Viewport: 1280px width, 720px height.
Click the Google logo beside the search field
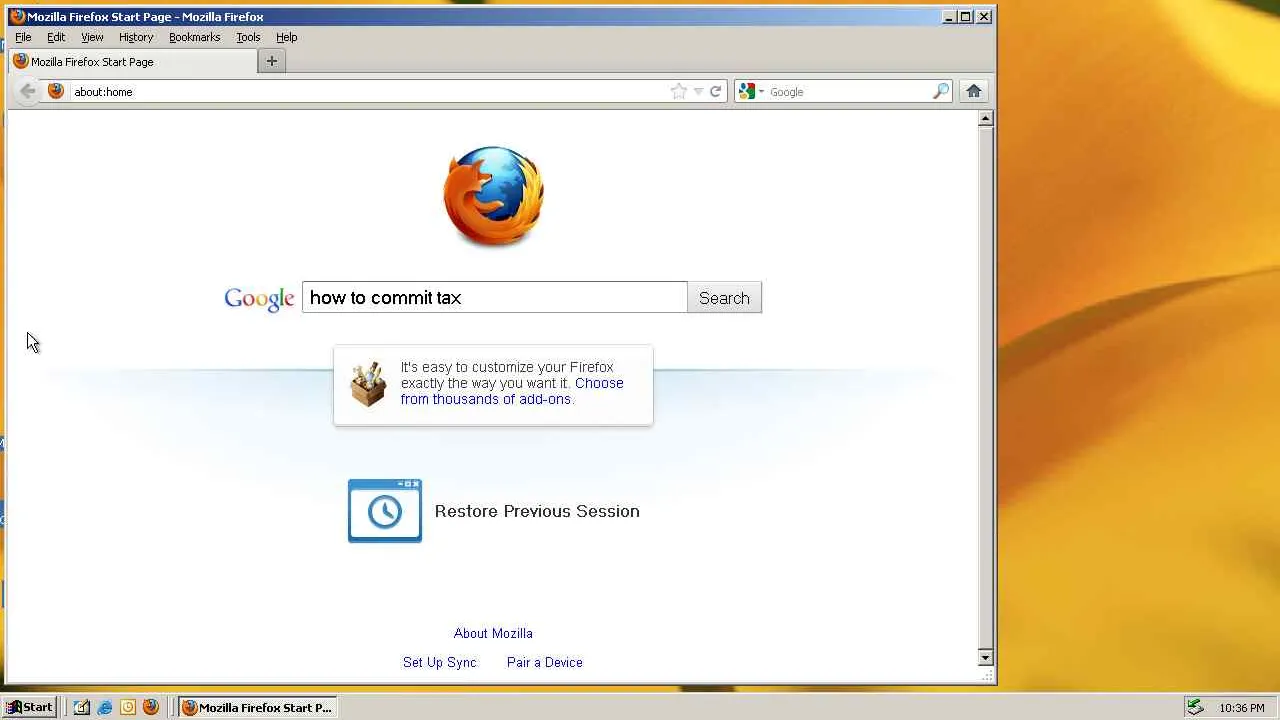click(x=259, y=299)
